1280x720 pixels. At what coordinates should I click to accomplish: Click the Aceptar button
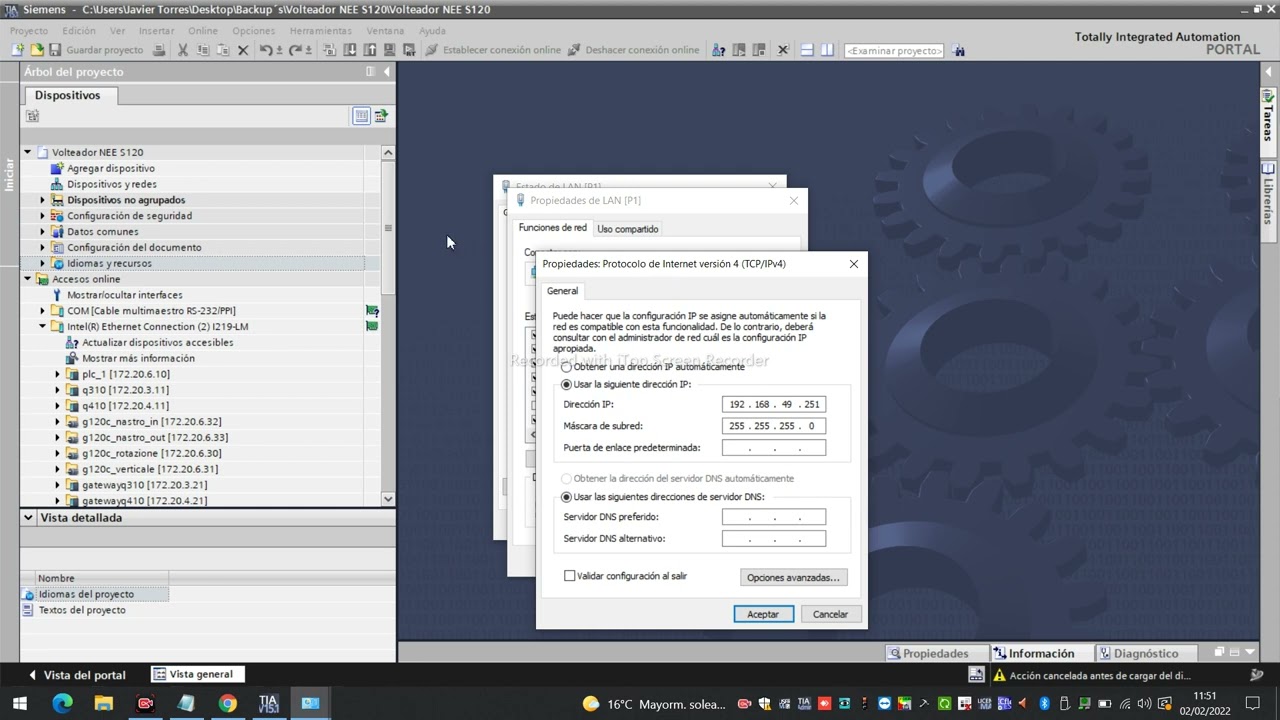(763, 614)
